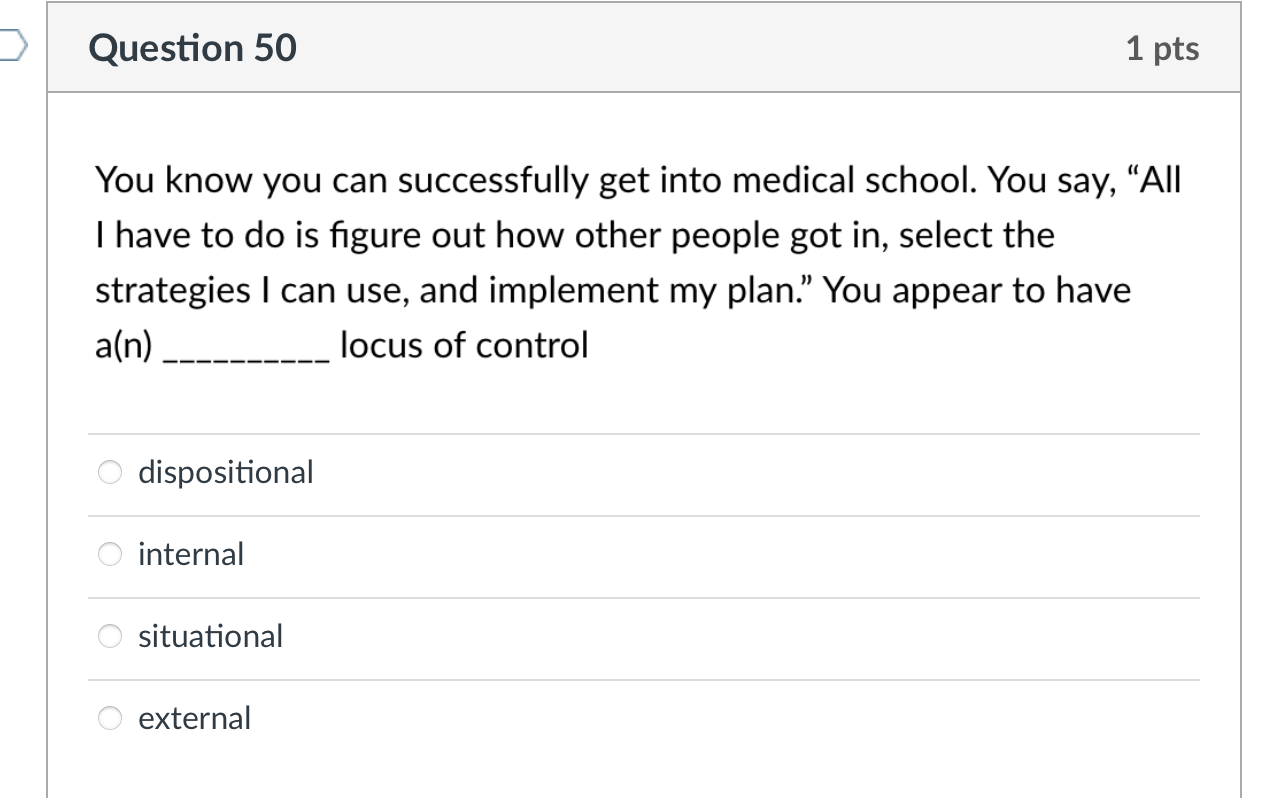Click the gray Question 50 header bar
The width and height of the screenshot is (1276, 798).
(x=640, y=47)
